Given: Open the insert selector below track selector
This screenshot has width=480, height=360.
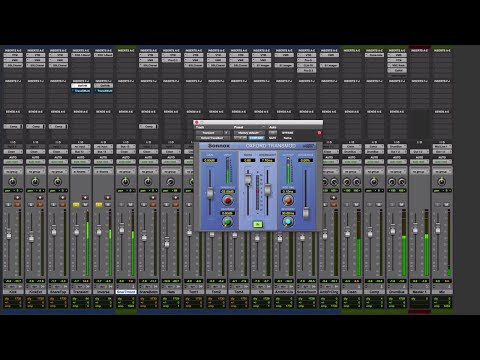Looking at the screenshot, I should [x=212, y=138].
